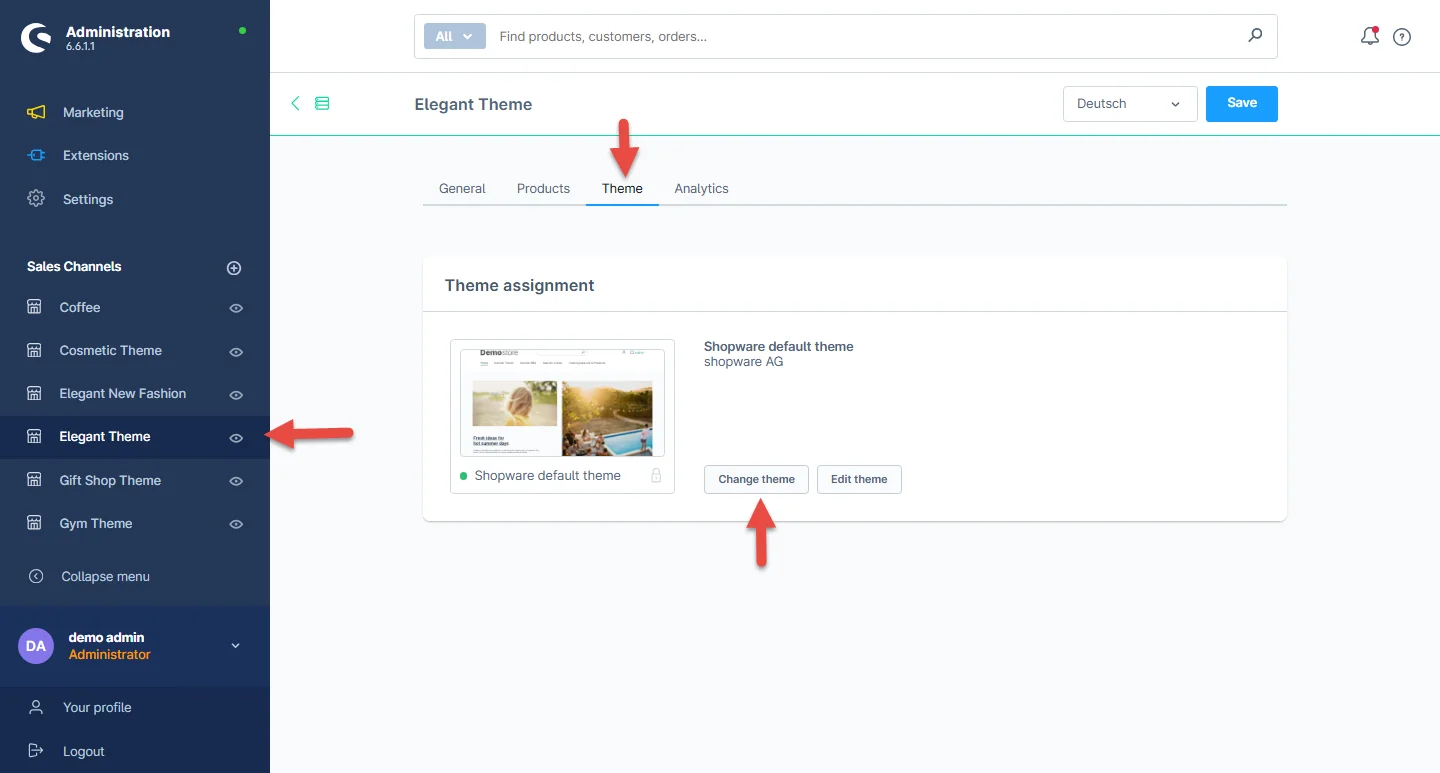Switch to the Products tab
Viewport: 1440px width, 773px height.
tap(543, 188)
